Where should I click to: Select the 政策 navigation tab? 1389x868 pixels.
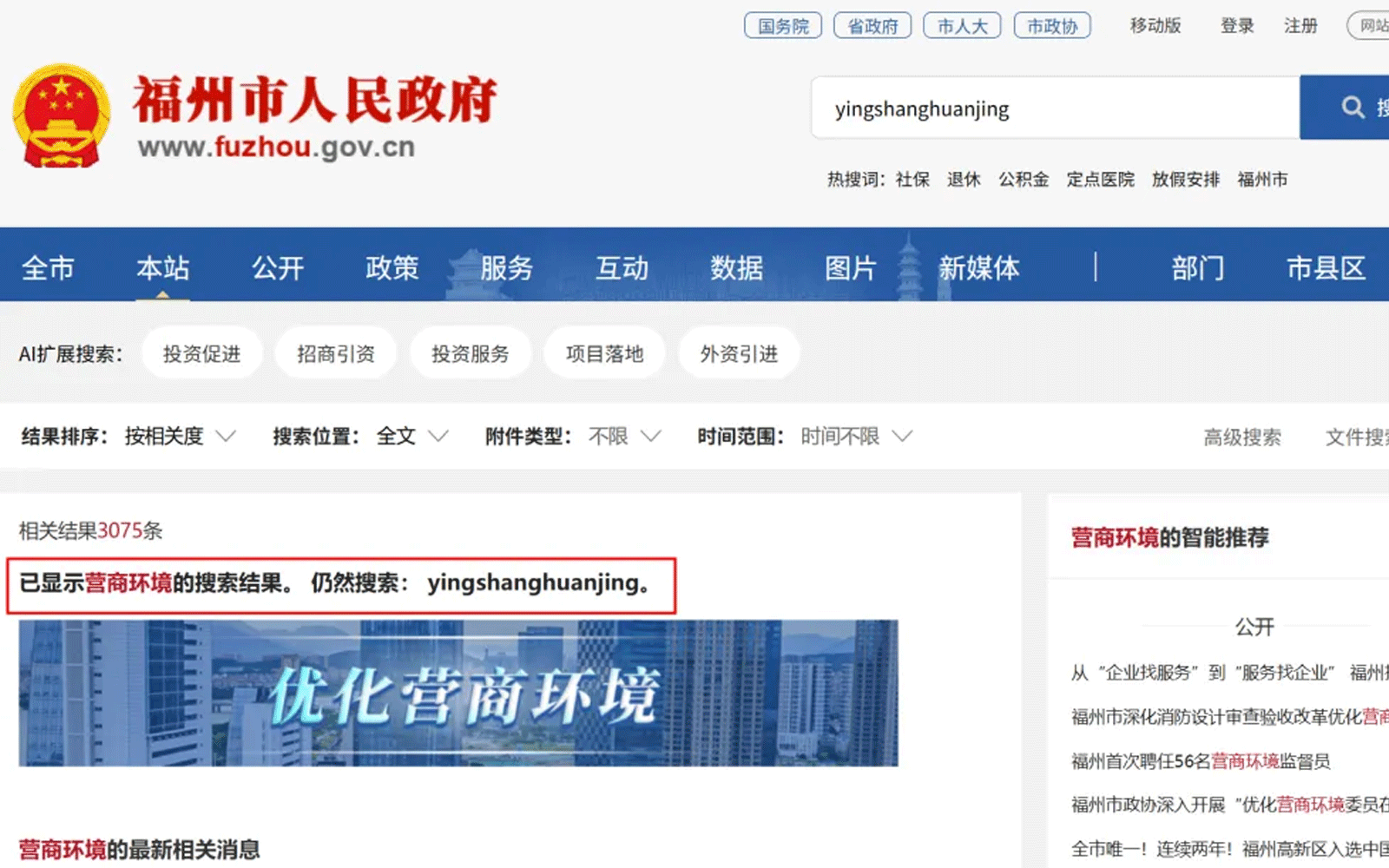pyautogui.click(x=392, y=267)
